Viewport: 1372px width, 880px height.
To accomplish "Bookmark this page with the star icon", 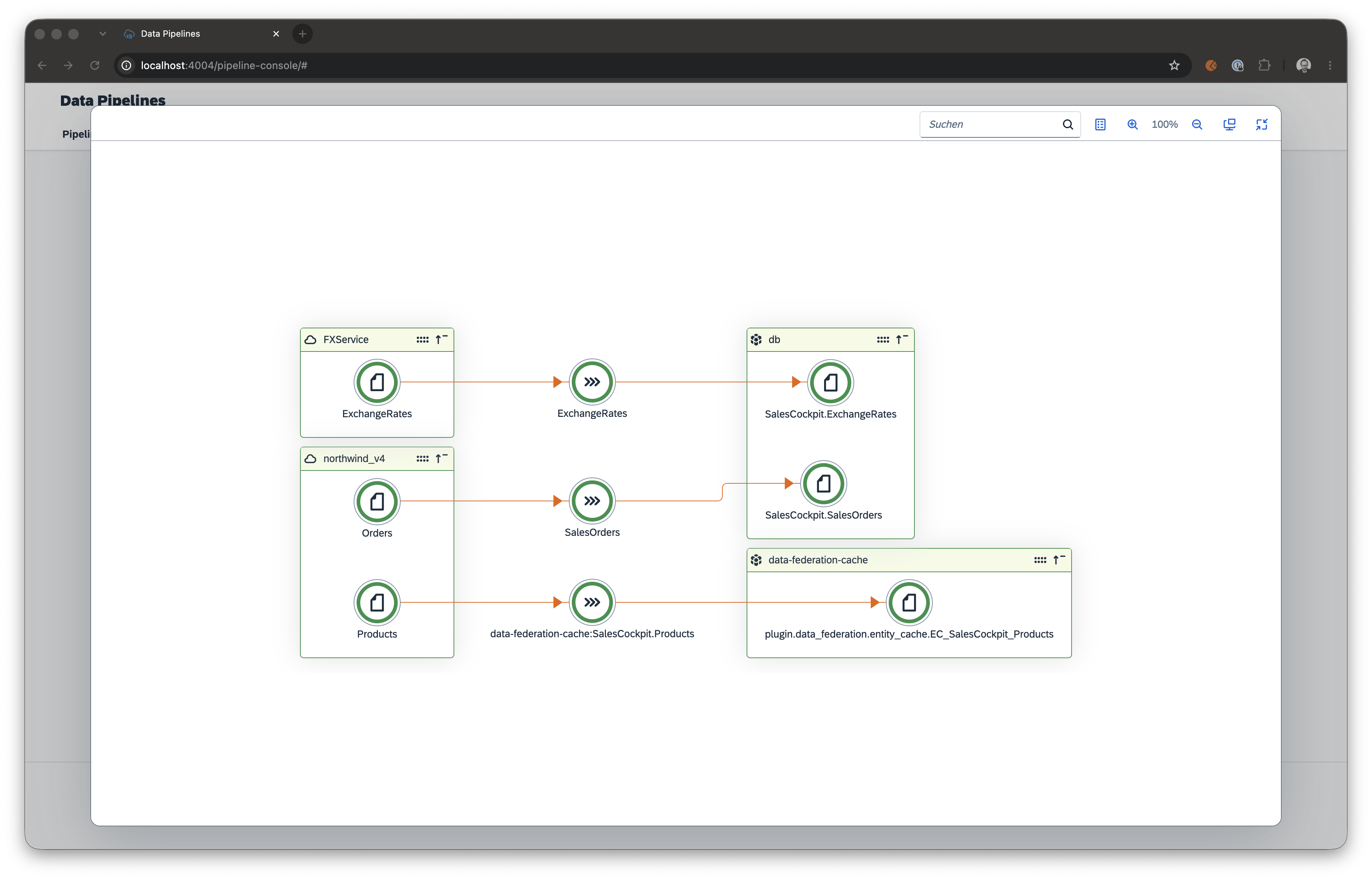I will coord(1174,65).
